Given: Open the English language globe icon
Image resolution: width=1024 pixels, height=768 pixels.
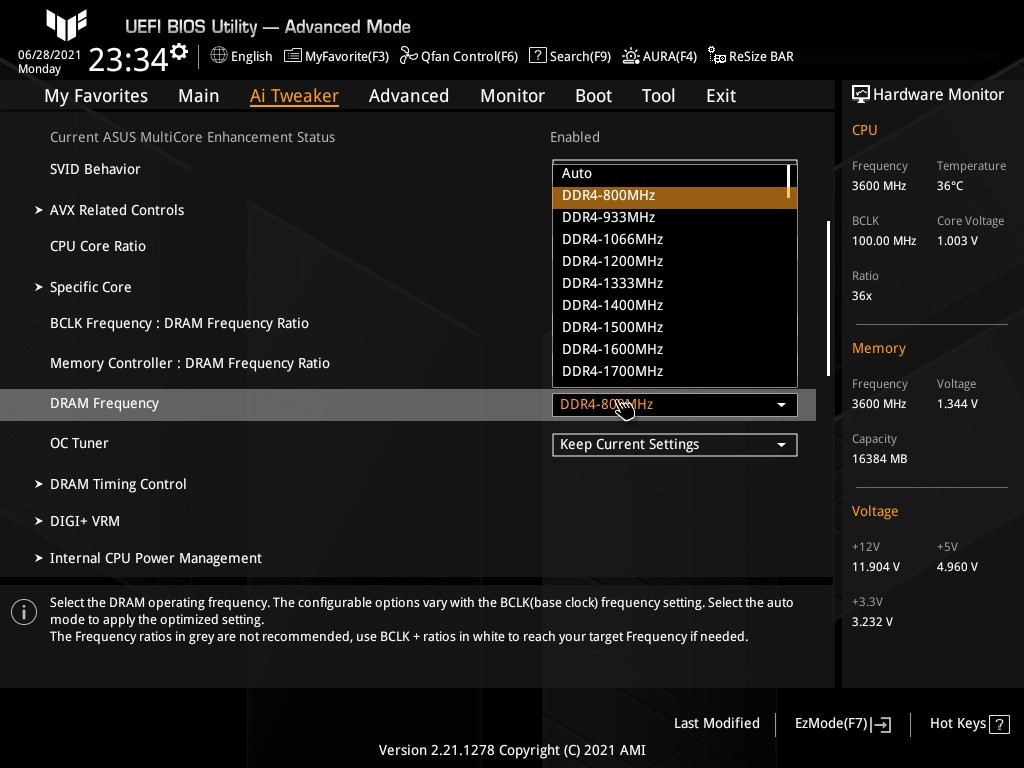Looking at the screenshot, I should coord(219,56).
